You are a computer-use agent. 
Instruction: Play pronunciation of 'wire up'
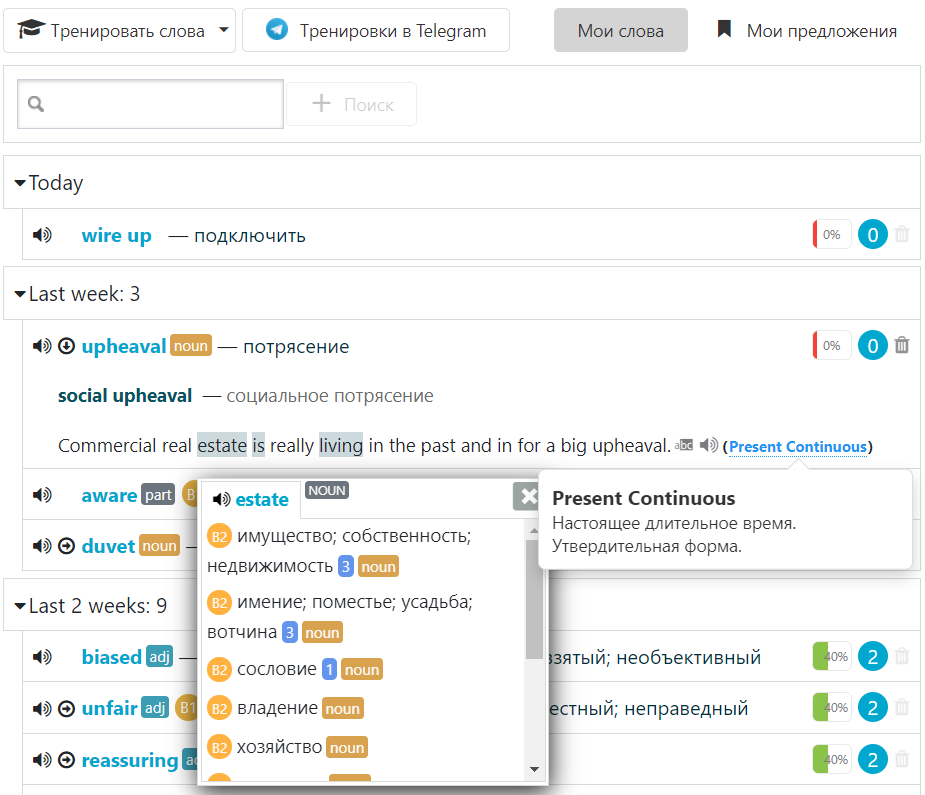point(41,236)
